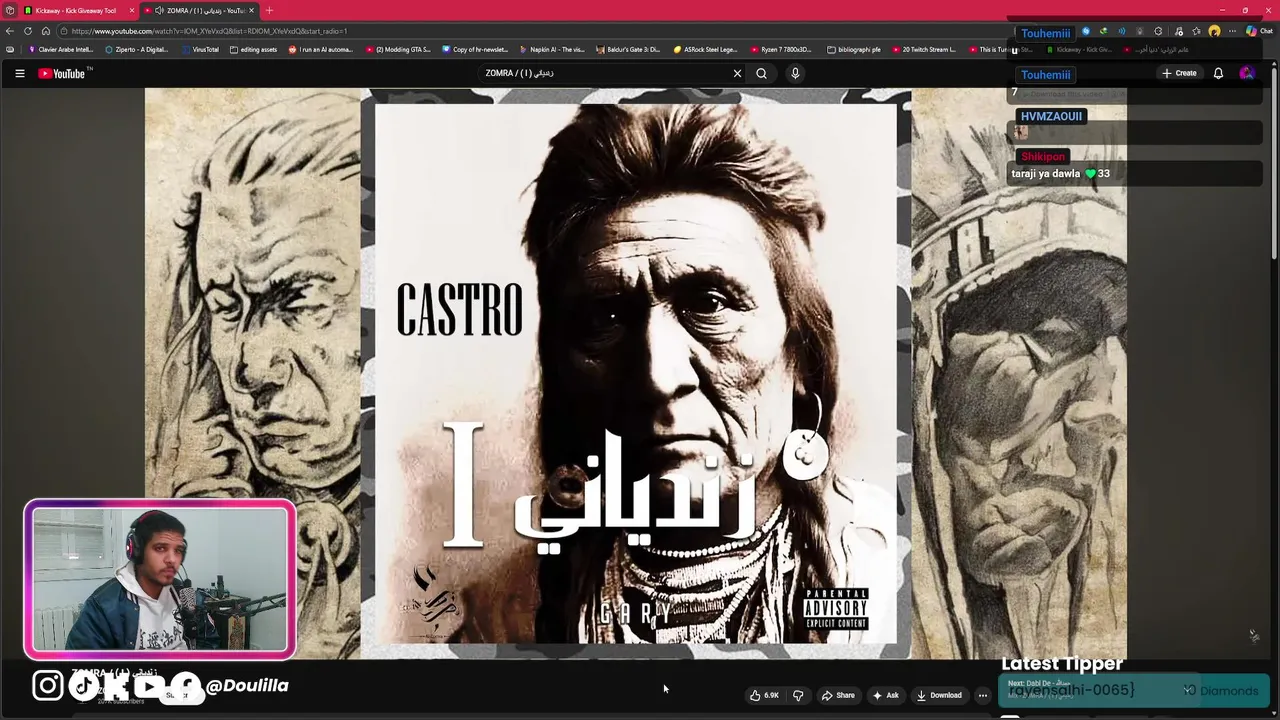Open the bookmark icon left of Clavier Arabe
Viewport: 1280px width, 720px height.
[10, 49]
